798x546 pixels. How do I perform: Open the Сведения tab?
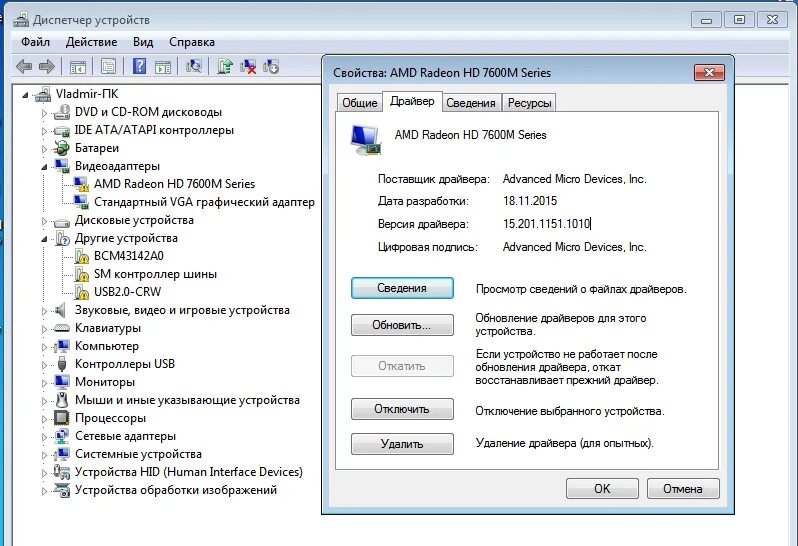pos(471,103)
